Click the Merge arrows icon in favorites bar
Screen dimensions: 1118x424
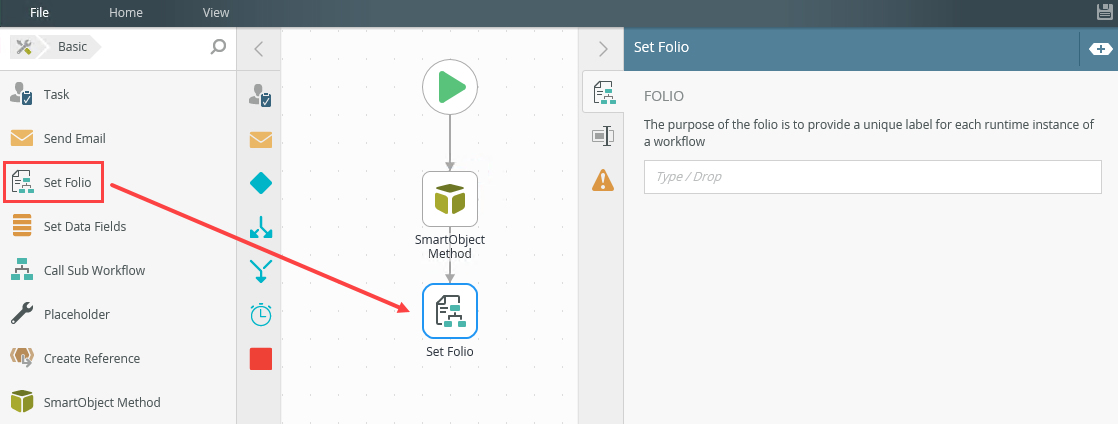click(260, 271)
